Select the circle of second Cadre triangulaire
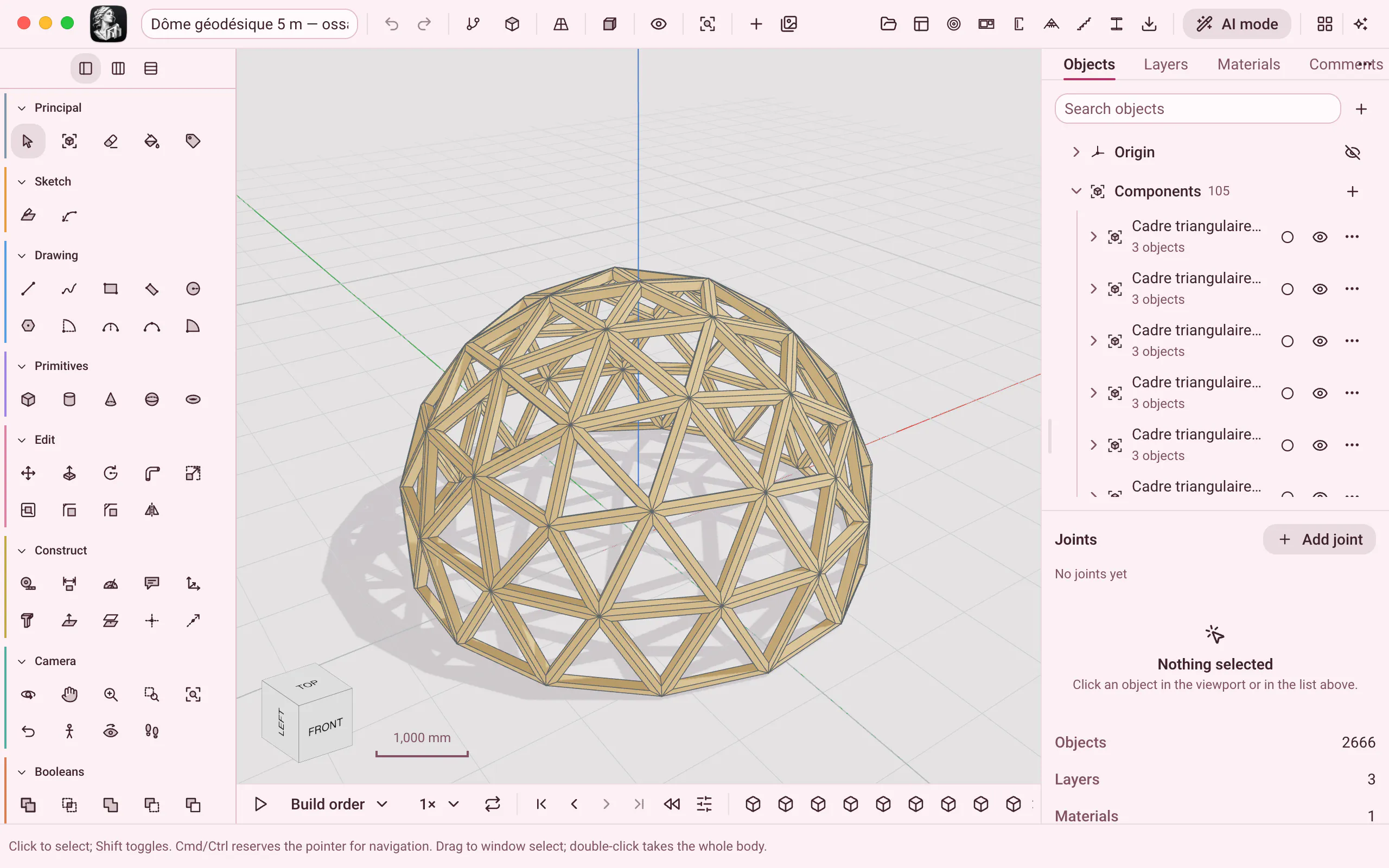This screenshot has width=1389, height=868. coord(1288,289)
